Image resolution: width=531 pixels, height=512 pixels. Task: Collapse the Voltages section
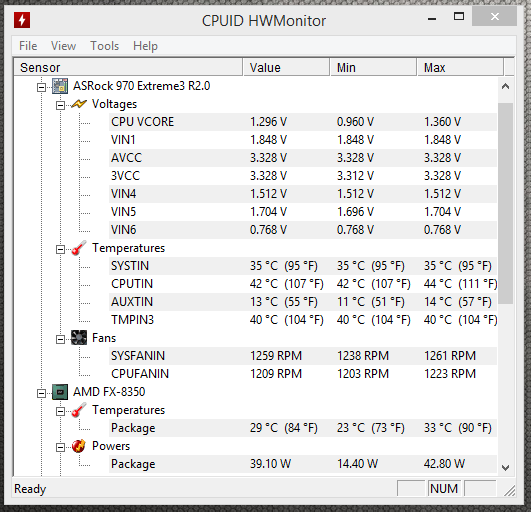point(60,105)
